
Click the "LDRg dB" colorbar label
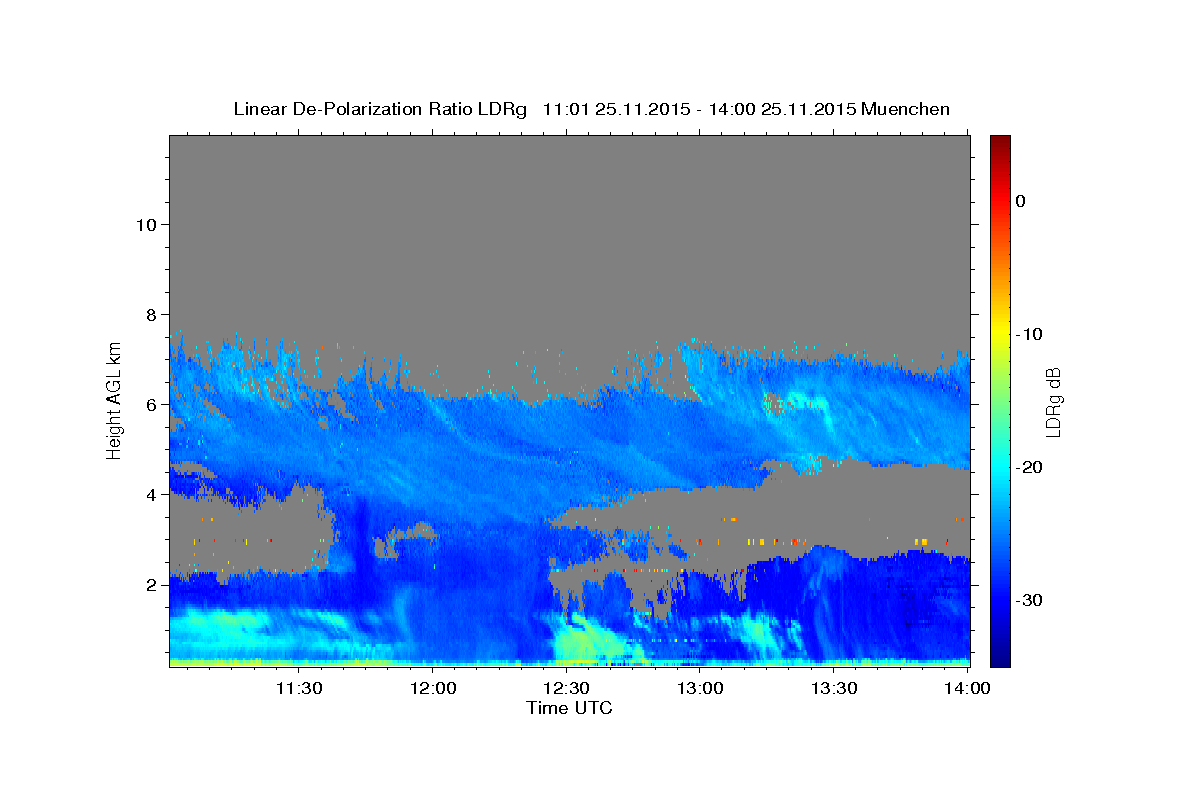pyautogui.click(x=1053, y=401)
